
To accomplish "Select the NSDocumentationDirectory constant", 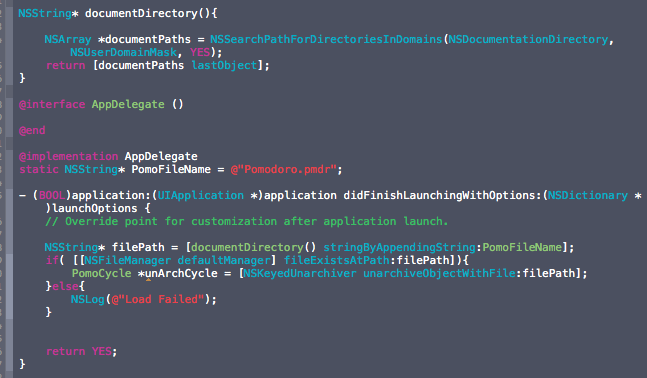I will tap(528, 39).
